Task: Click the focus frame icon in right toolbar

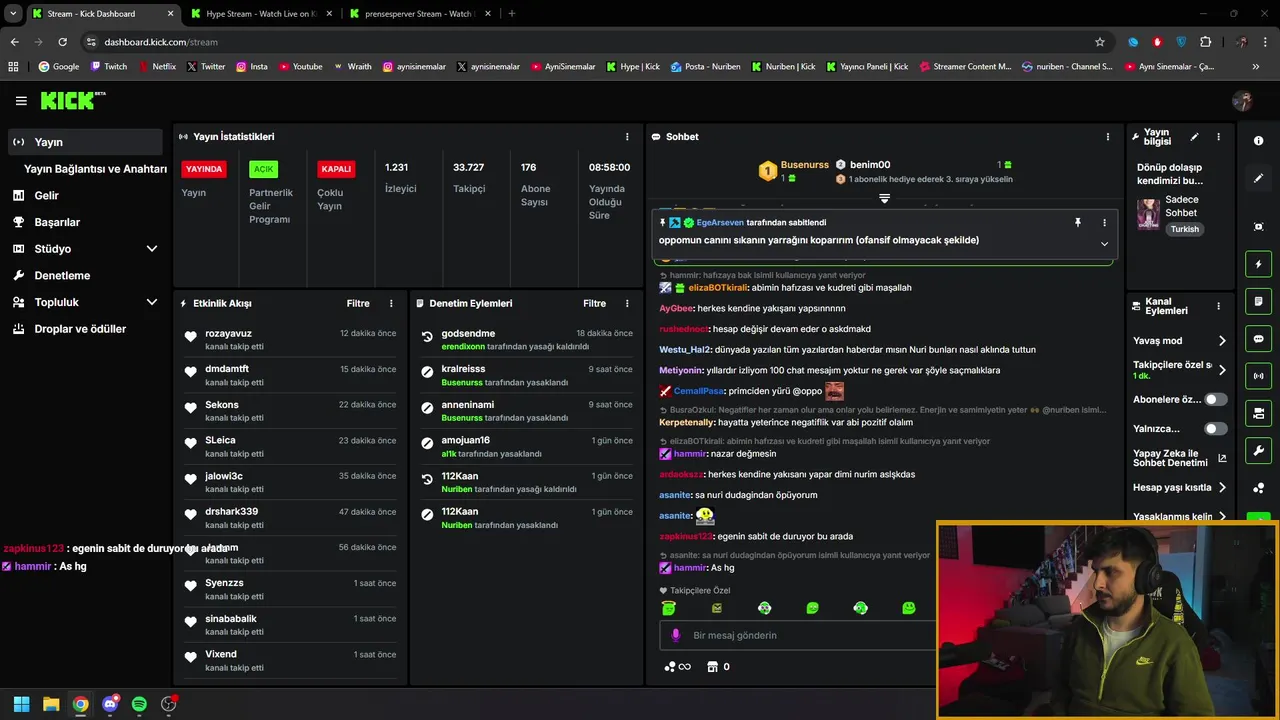Action: [x=1258, y=227]
